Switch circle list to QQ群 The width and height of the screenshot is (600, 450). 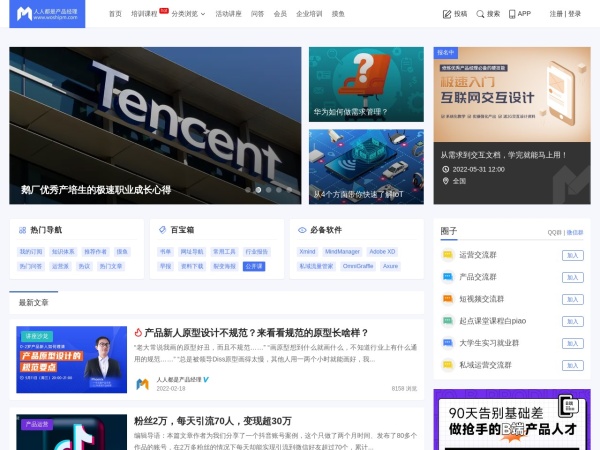554,232
